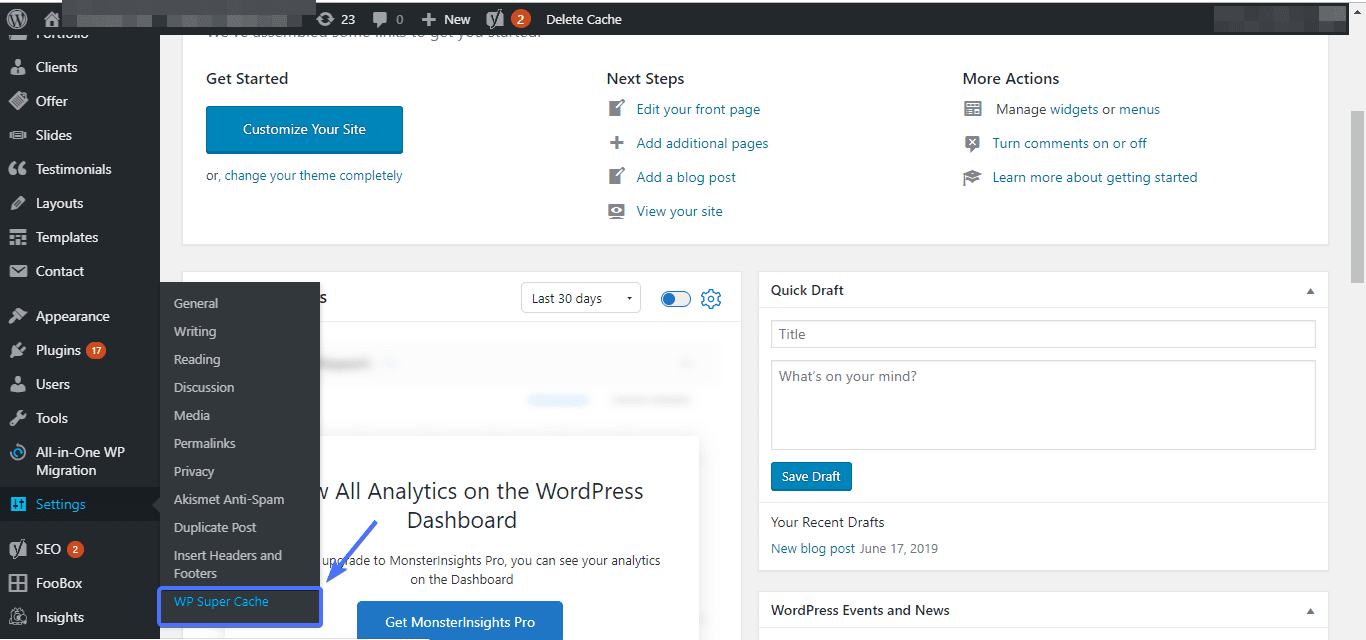
Task: Open the New content menu in admin bar
Action: coord(446,19)
